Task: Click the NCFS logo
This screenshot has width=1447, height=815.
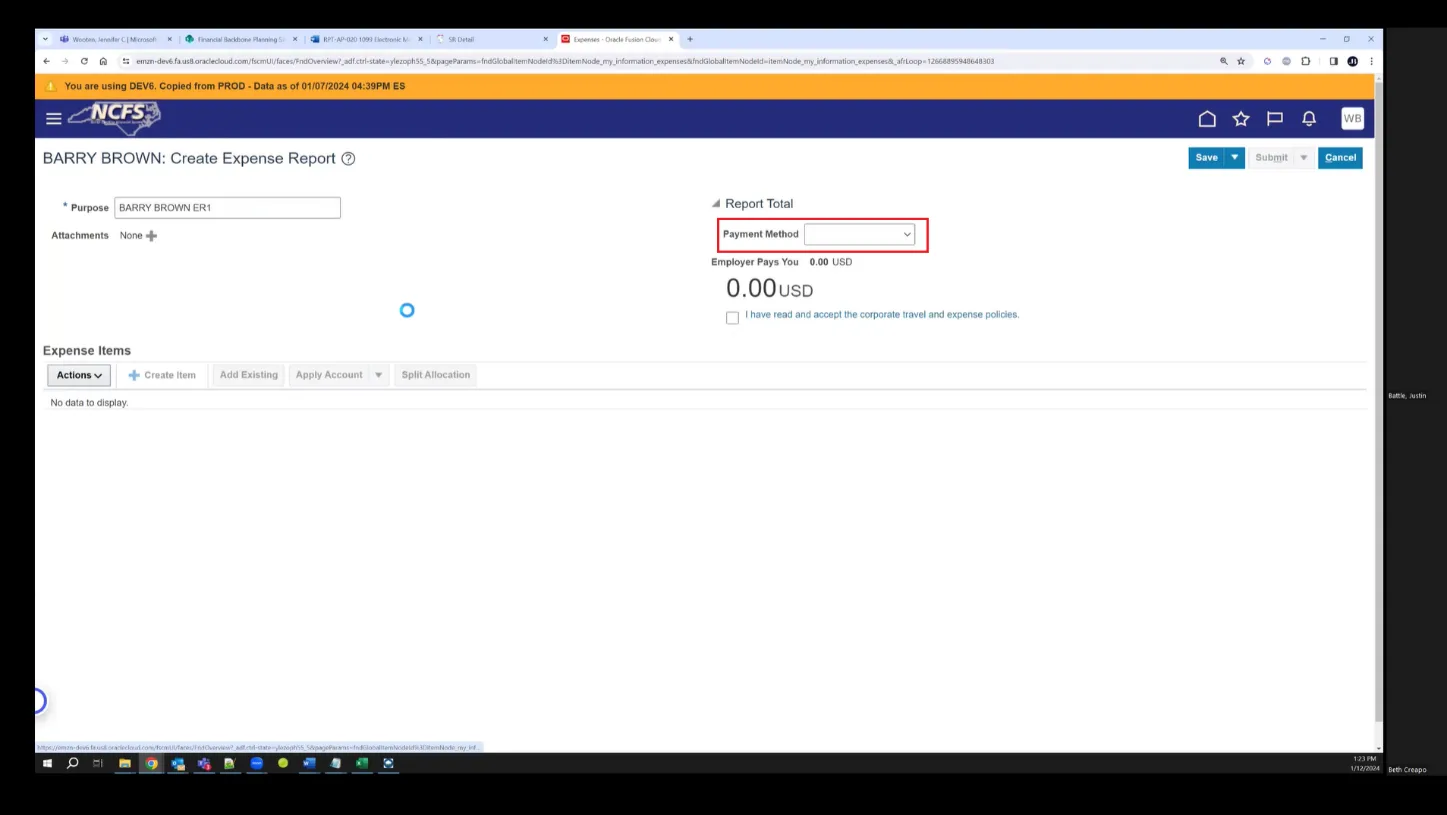Action: coord(115,118)
